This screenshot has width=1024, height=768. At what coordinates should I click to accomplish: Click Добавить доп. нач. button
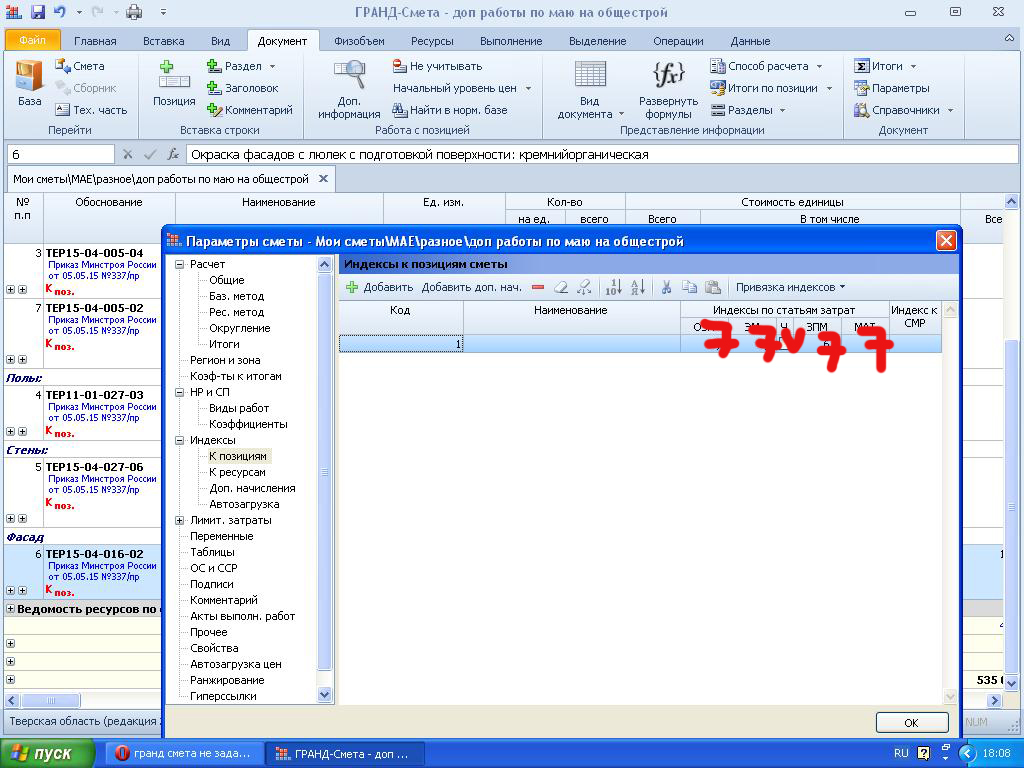pyautogui.click(x=472, y=287)
